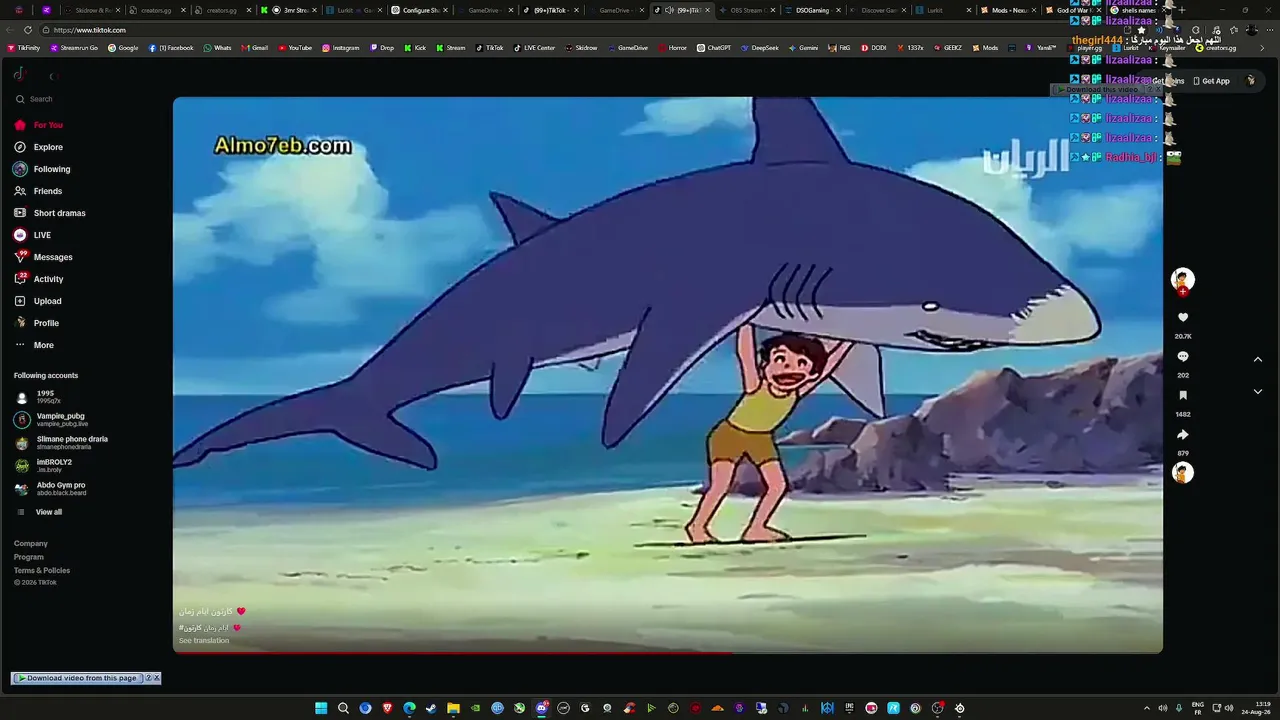
Task: Click the TikTok search field
Action: point(80,99)
